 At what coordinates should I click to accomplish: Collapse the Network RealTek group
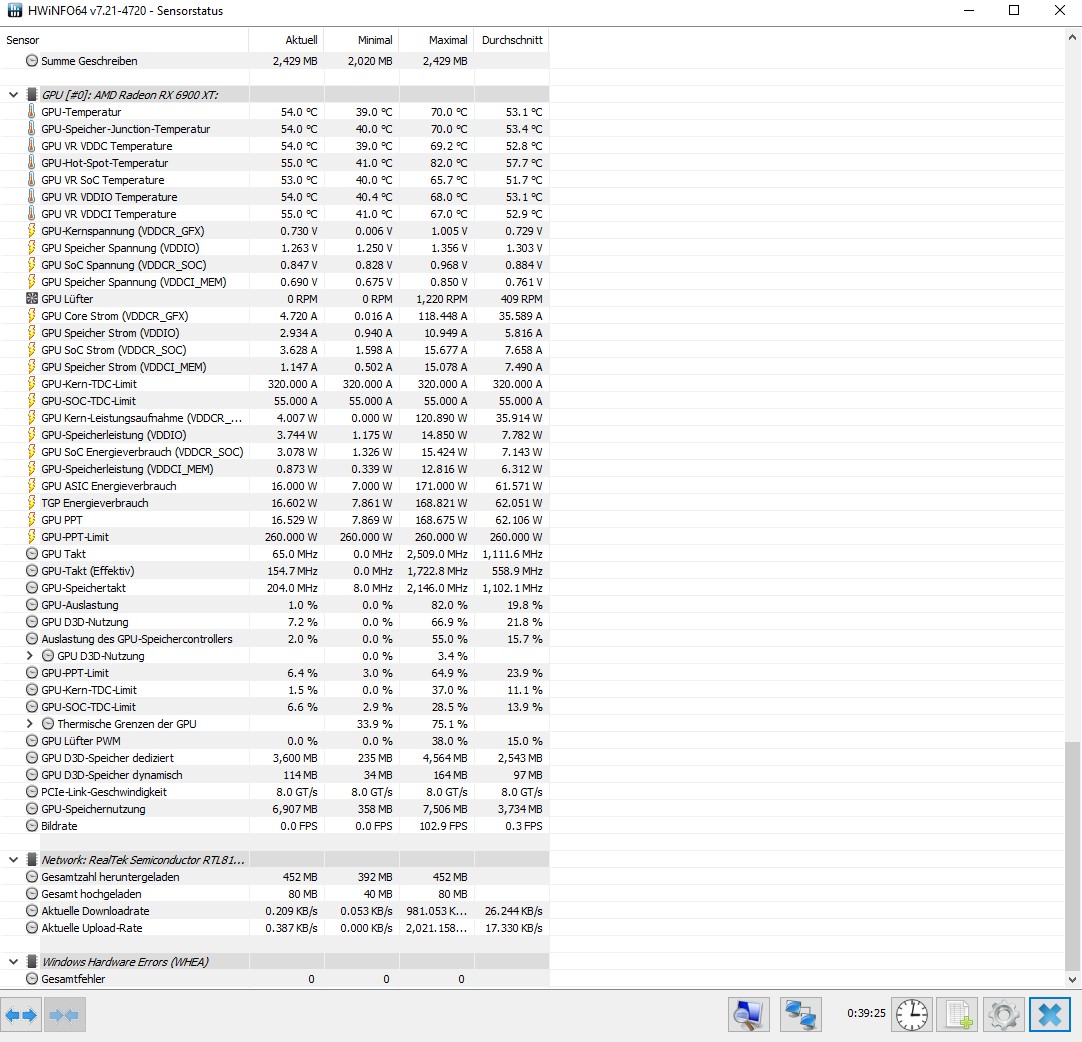[x=13, y=860]
